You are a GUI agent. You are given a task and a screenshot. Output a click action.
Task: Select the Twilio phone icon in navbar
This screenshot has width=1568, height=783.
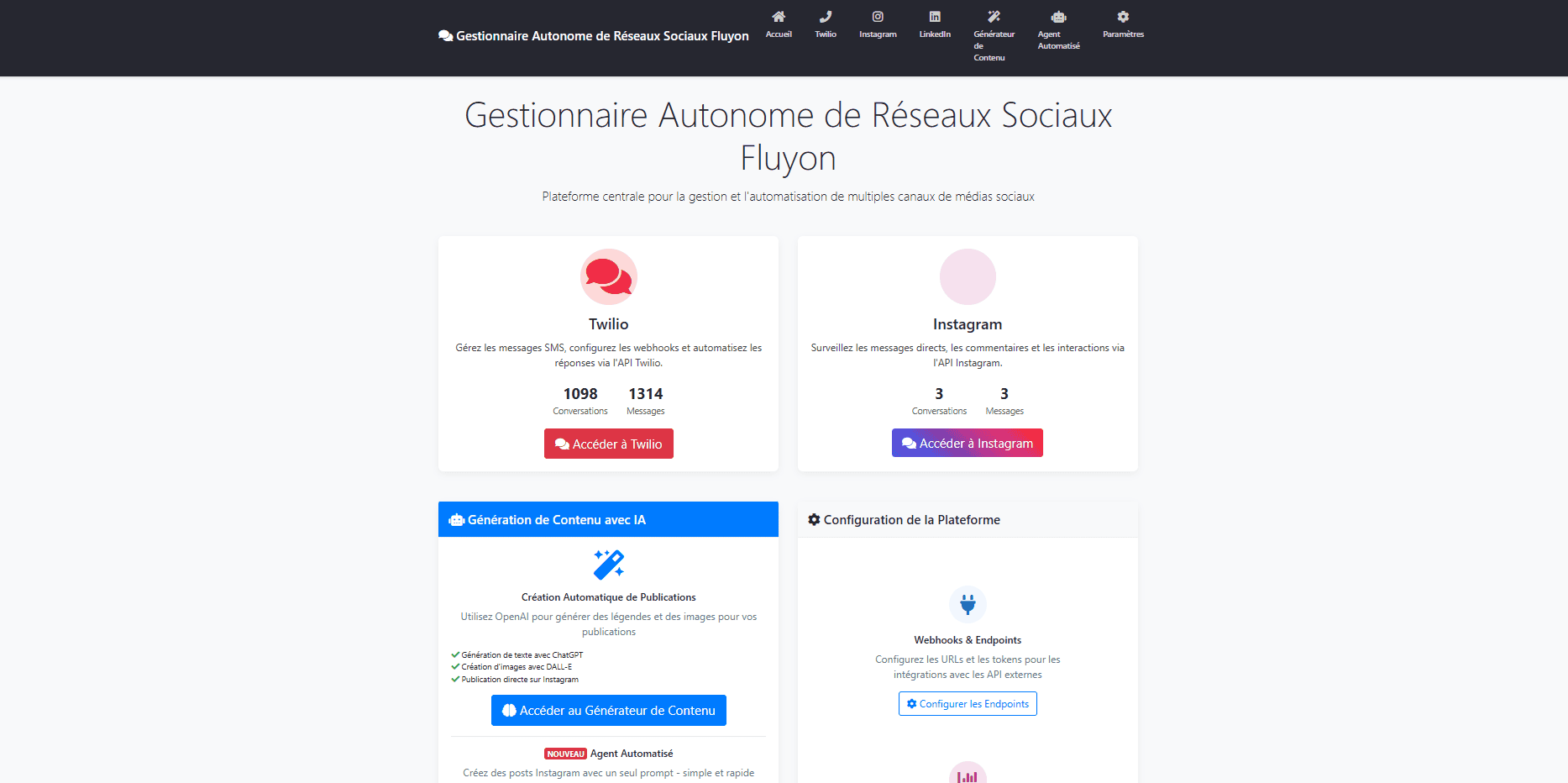tap(826, 16)
